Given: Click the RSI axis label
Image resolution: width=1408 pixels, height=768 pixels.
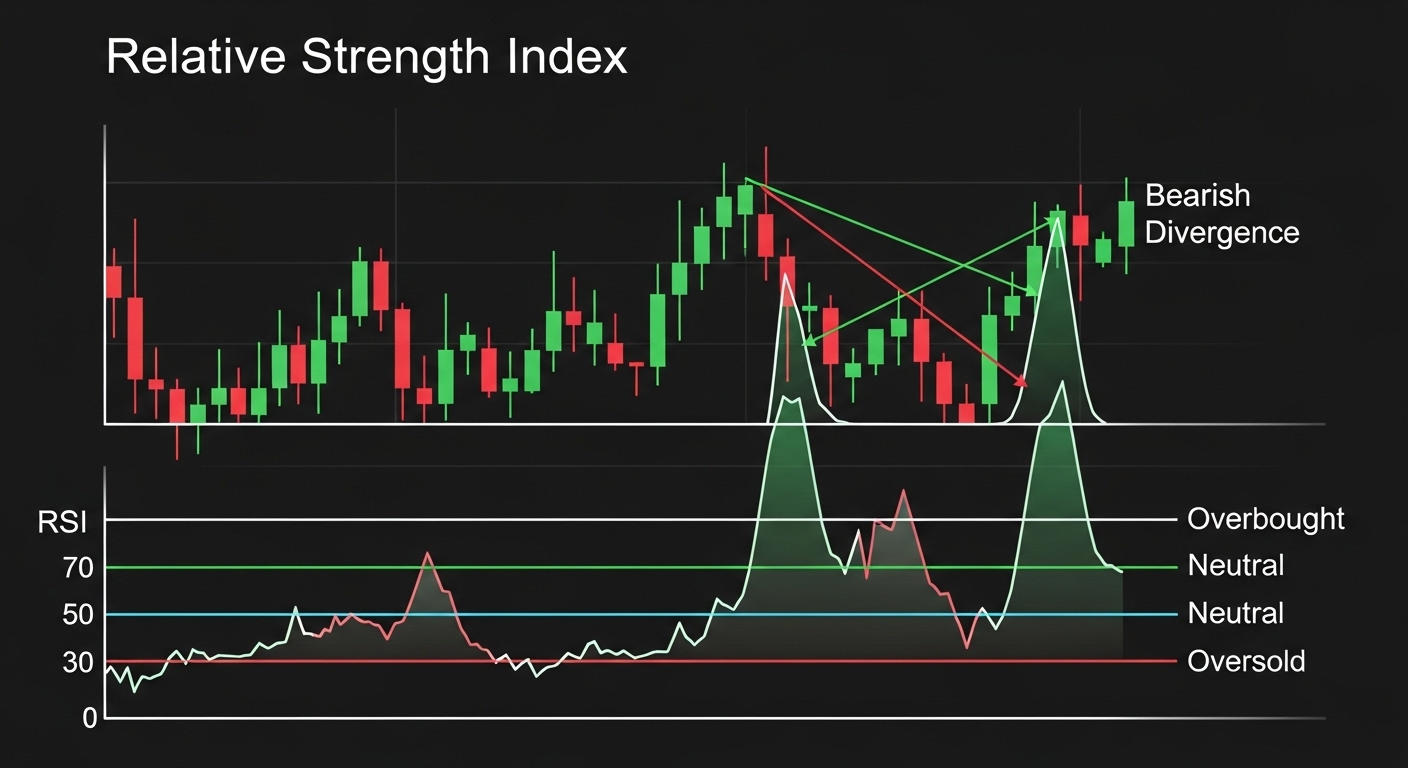Looking at the screenshot, I should 65,520.
